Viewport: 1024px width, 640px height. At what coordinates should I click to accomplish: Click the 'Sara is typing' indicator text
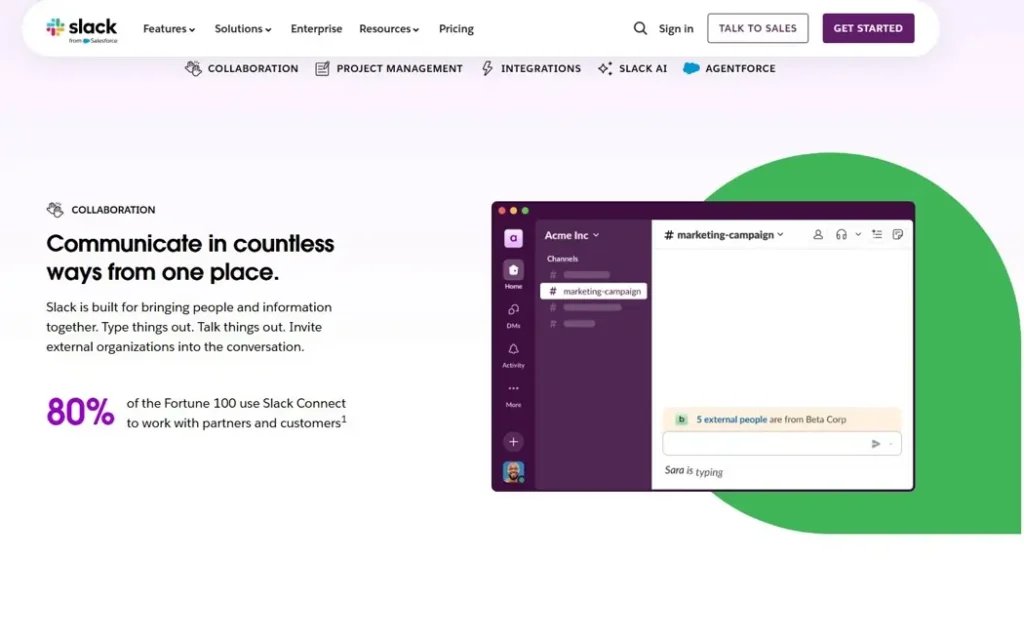[694, 471]
